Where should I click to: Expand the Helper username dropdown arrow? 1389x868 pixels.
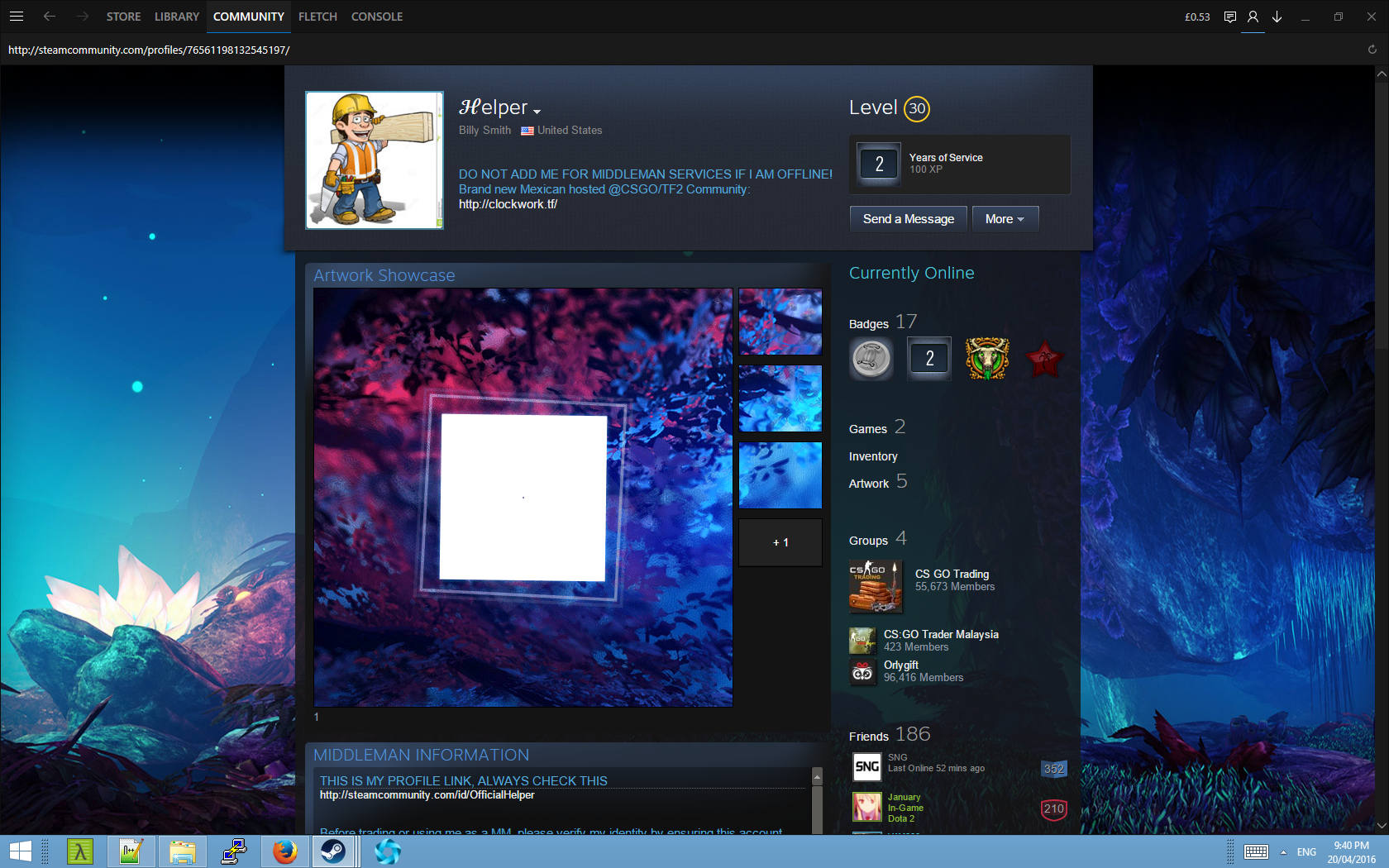(x=537, y=112)
